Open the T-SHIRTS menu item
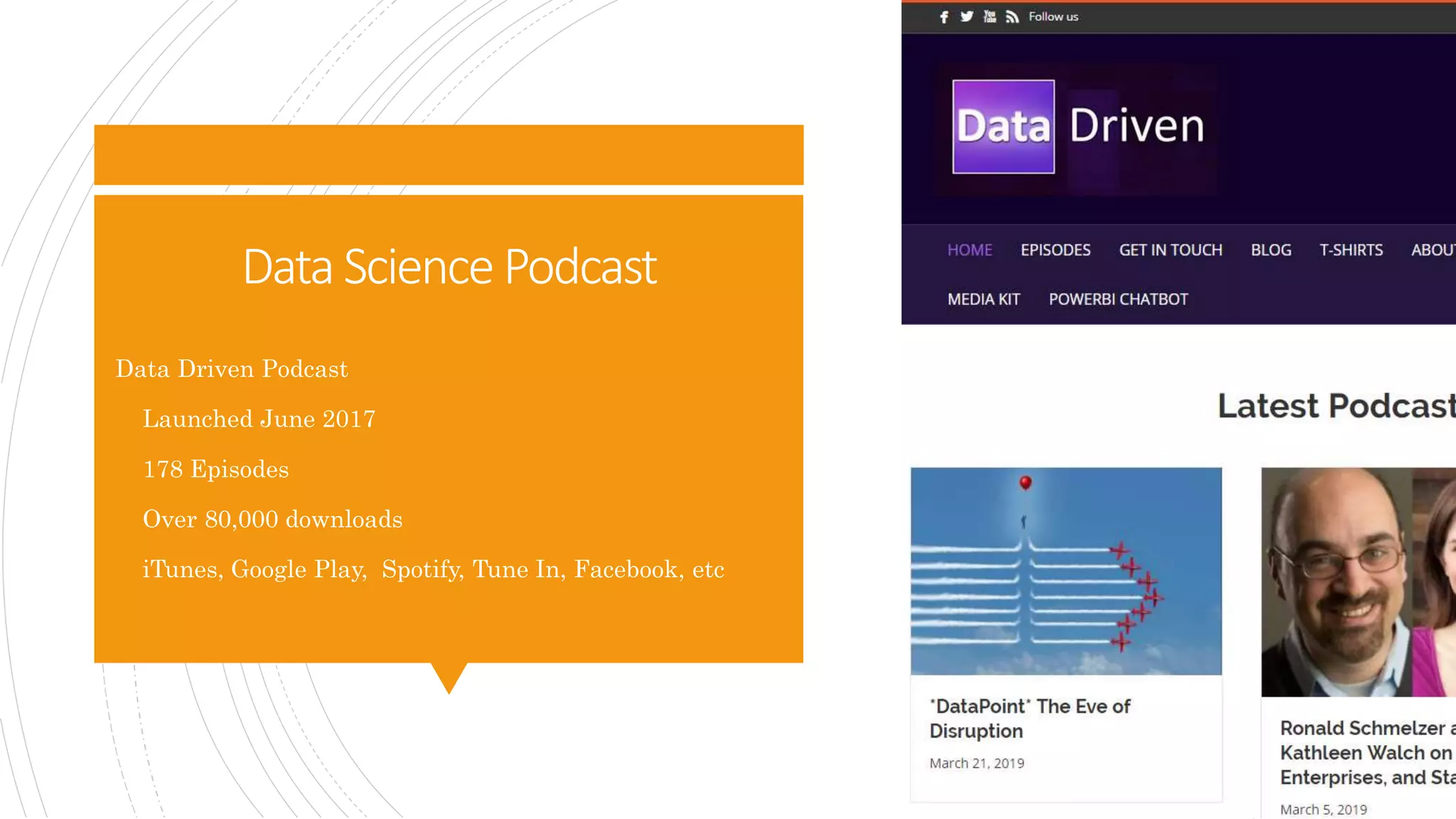This screenshot has width=1456, height=819. (1351, 250)
